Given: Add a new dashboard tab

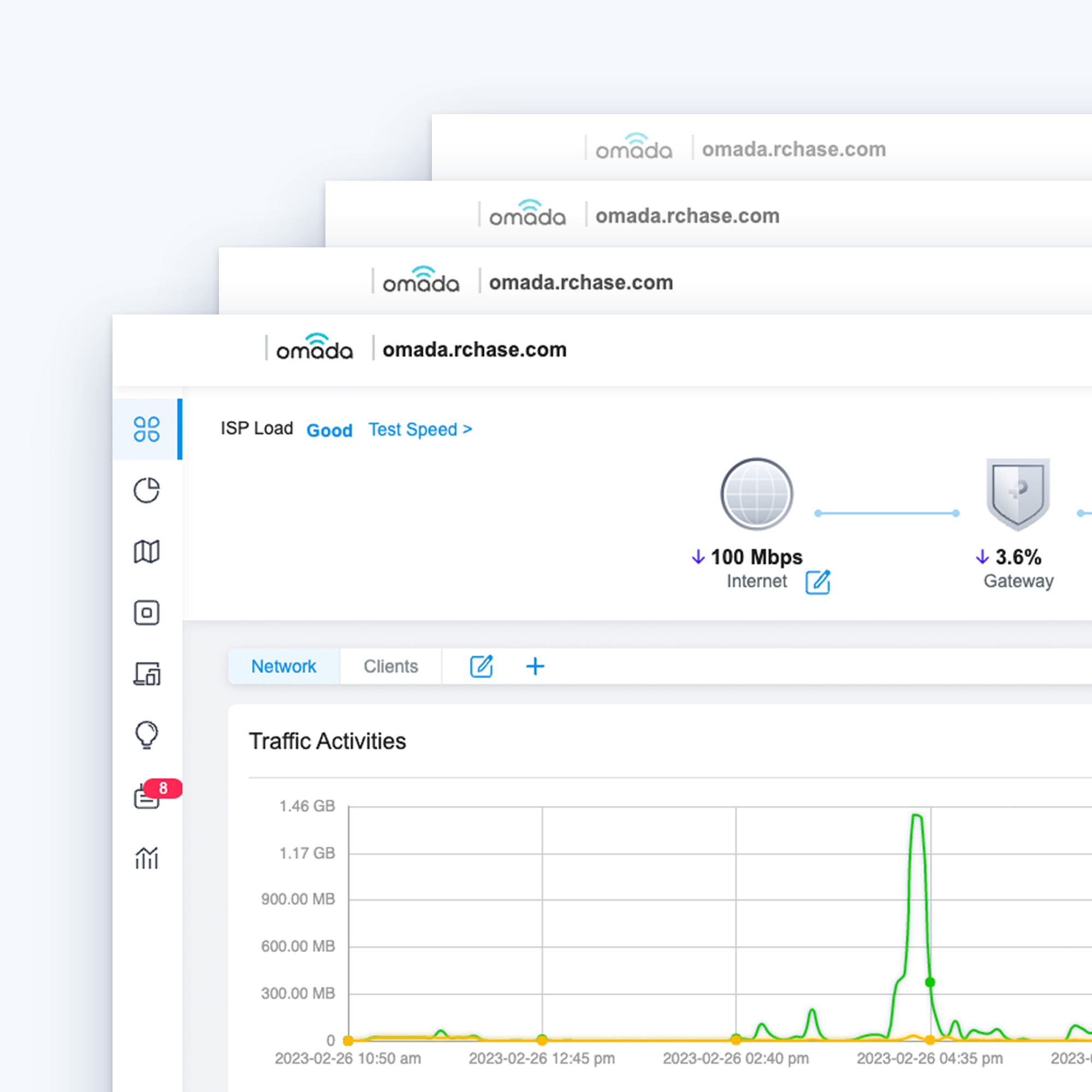Looking at the screenshot, I should pos(535,666).
